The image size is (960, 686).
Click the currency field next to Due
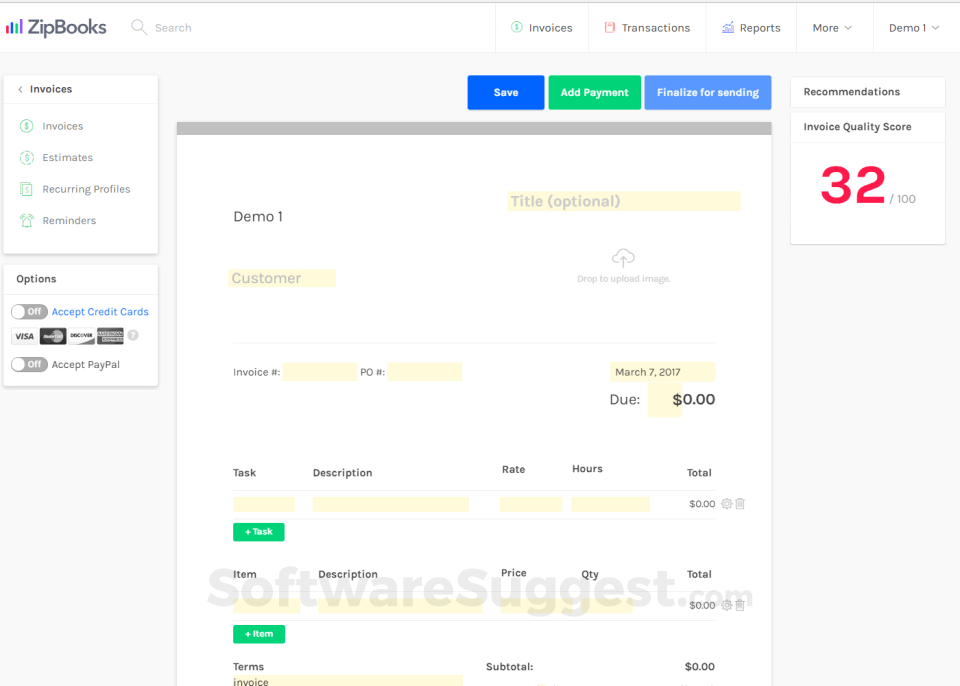pos(664,400)
